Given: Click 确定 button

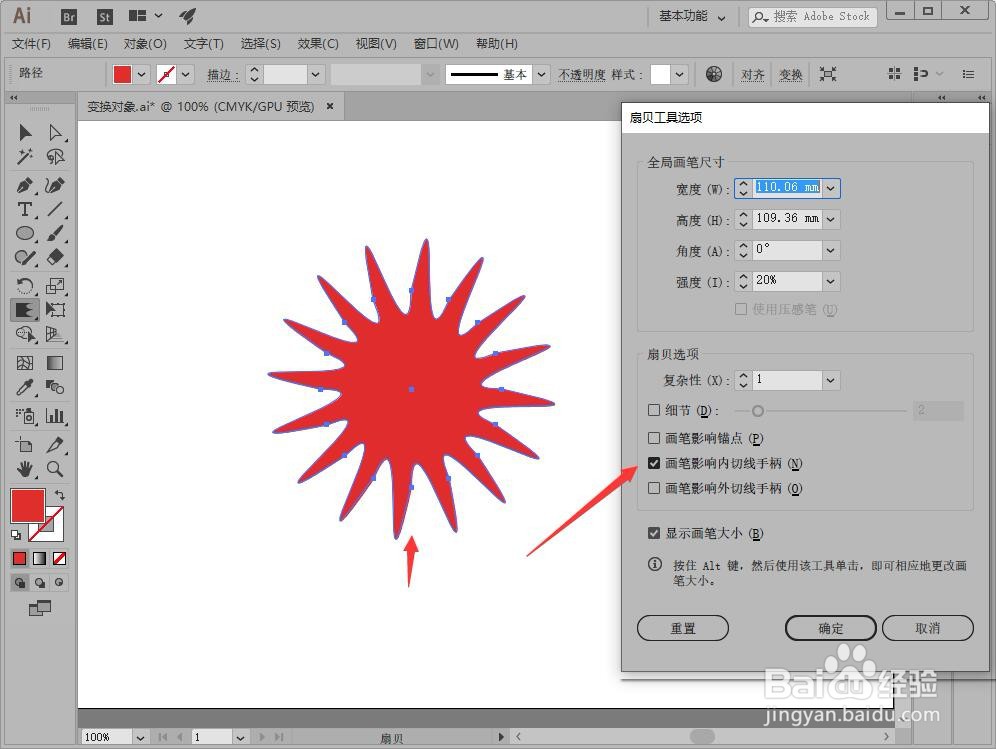Looking at the screenshot, I should (x=831, y=628).
